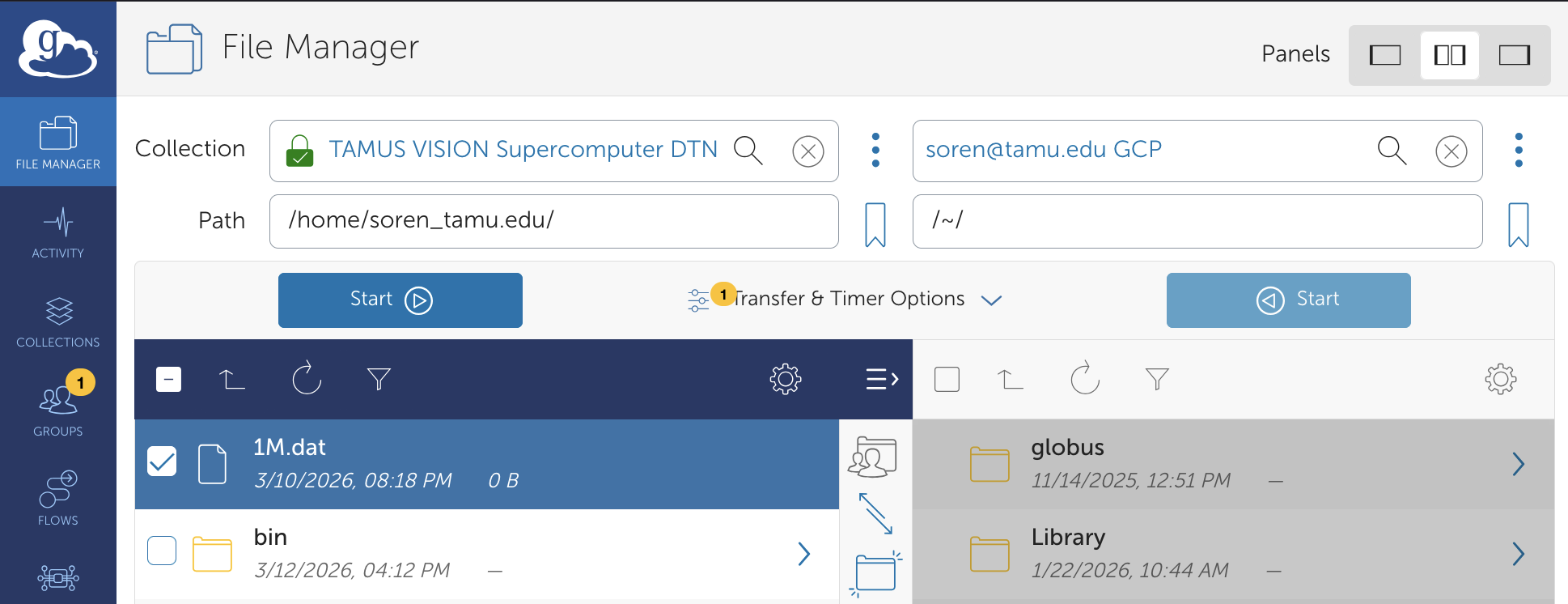Open left panel view settings gear
This screenshot has height=604, width=1568.
(786, 379)
